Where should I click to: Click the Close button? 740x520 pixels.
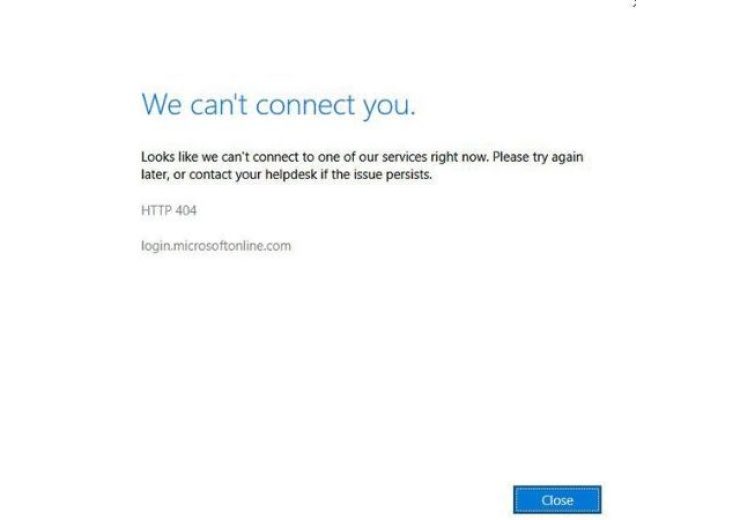pyautogui.click(x=557, y=500)
